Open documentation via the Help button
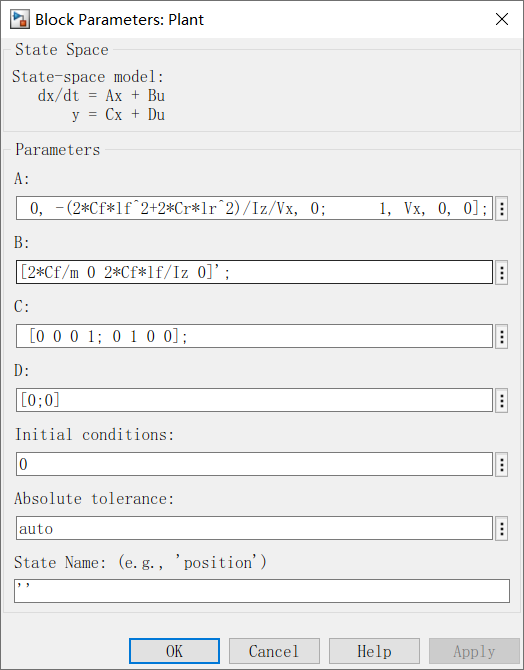This screenshot has width=524, height=670. point(374,651)
